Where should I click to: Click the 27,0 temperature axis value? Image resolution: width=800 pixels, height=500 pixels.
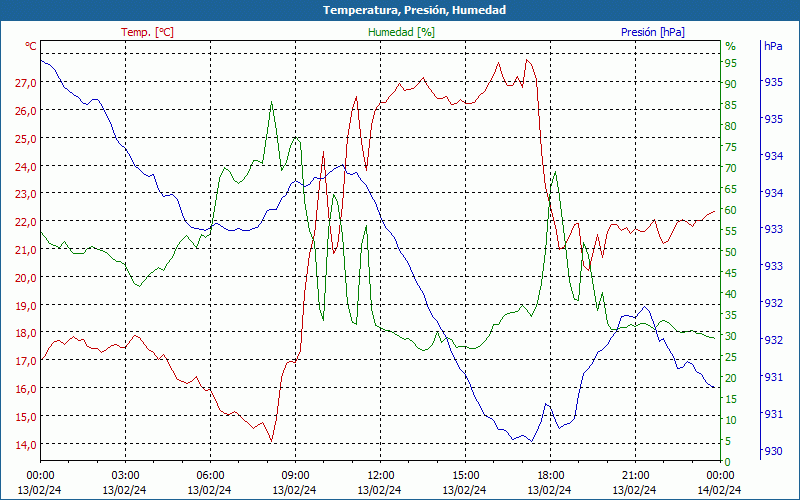click(x=26, y=83)
